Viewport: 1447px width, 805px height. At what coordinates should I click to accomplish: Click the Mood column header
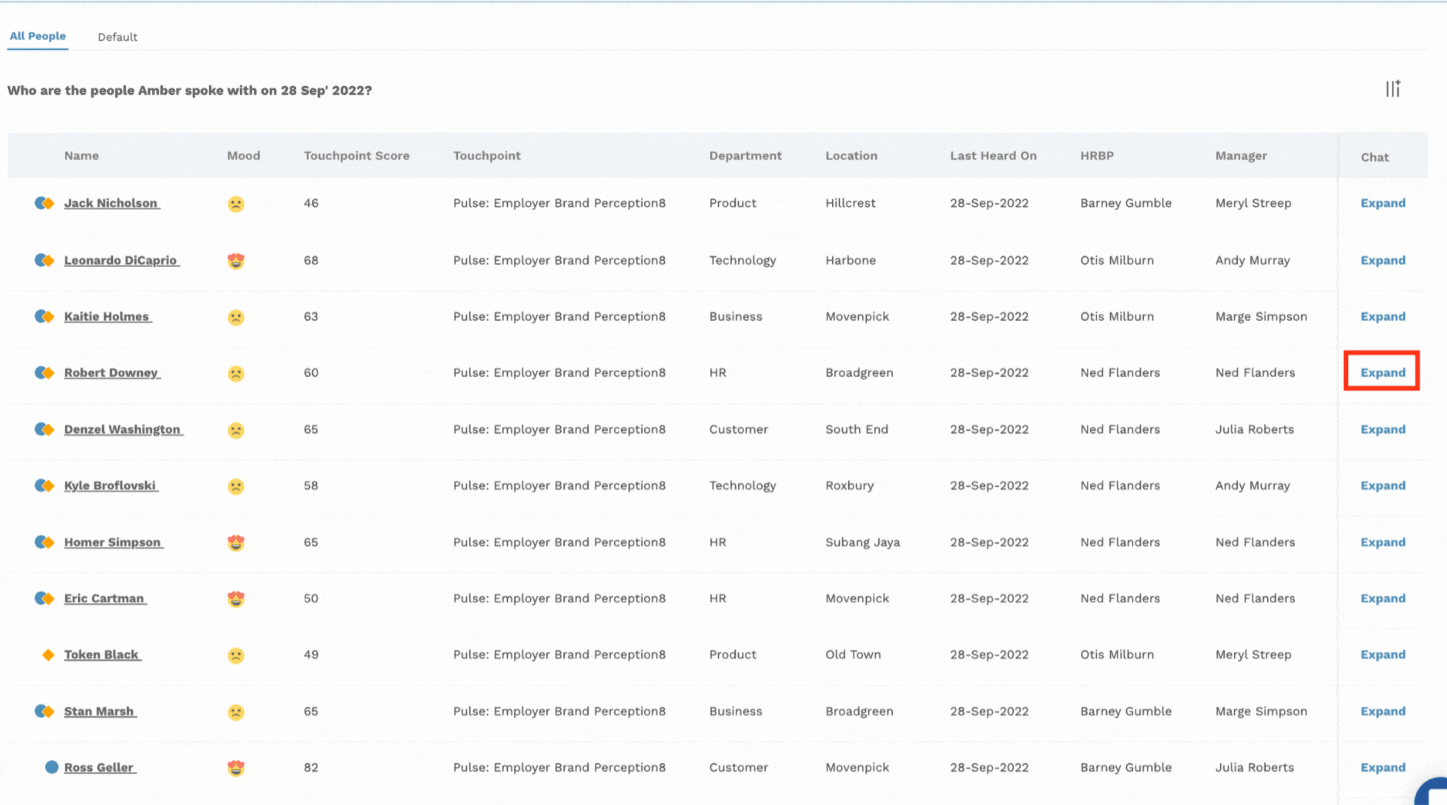[x=243, y=156]
